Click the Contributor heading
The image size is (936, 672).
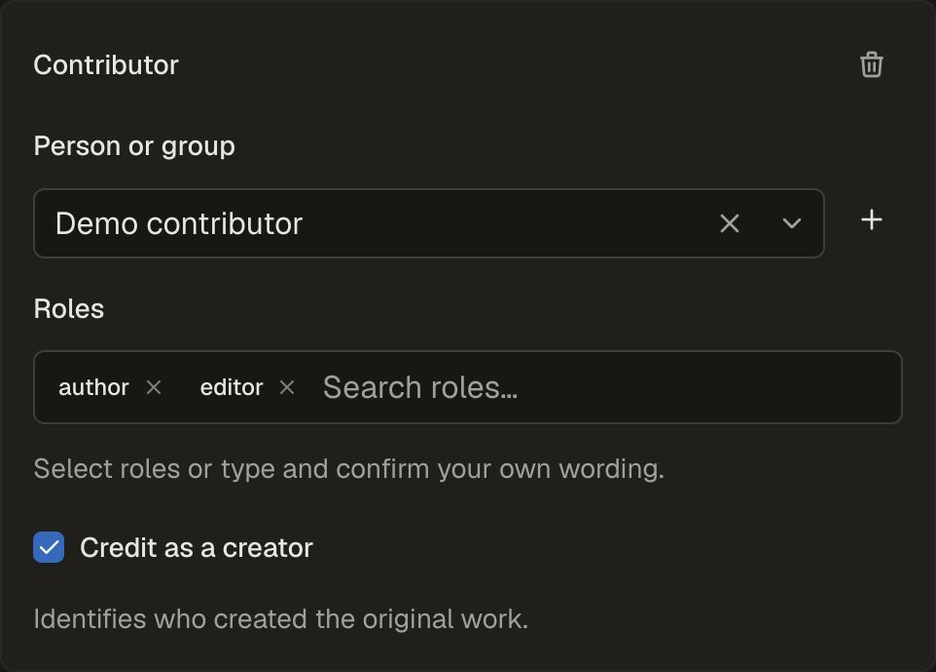click(106, 65)
